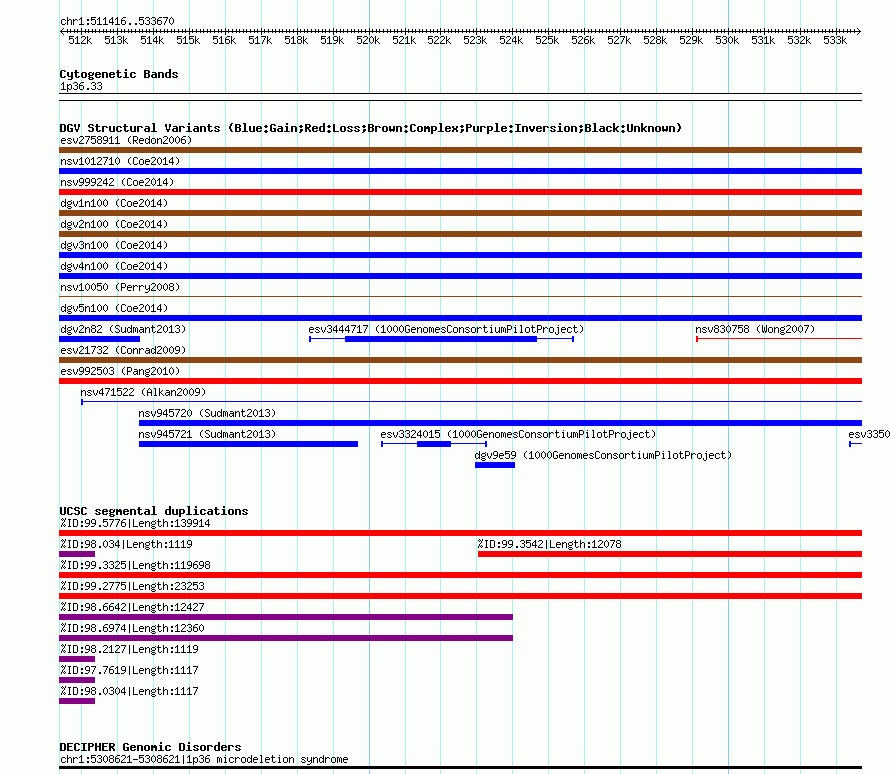Select the %ID:99.5776|Length:139914 duplication label
The image size is (890, 774).
pos(135,523)
